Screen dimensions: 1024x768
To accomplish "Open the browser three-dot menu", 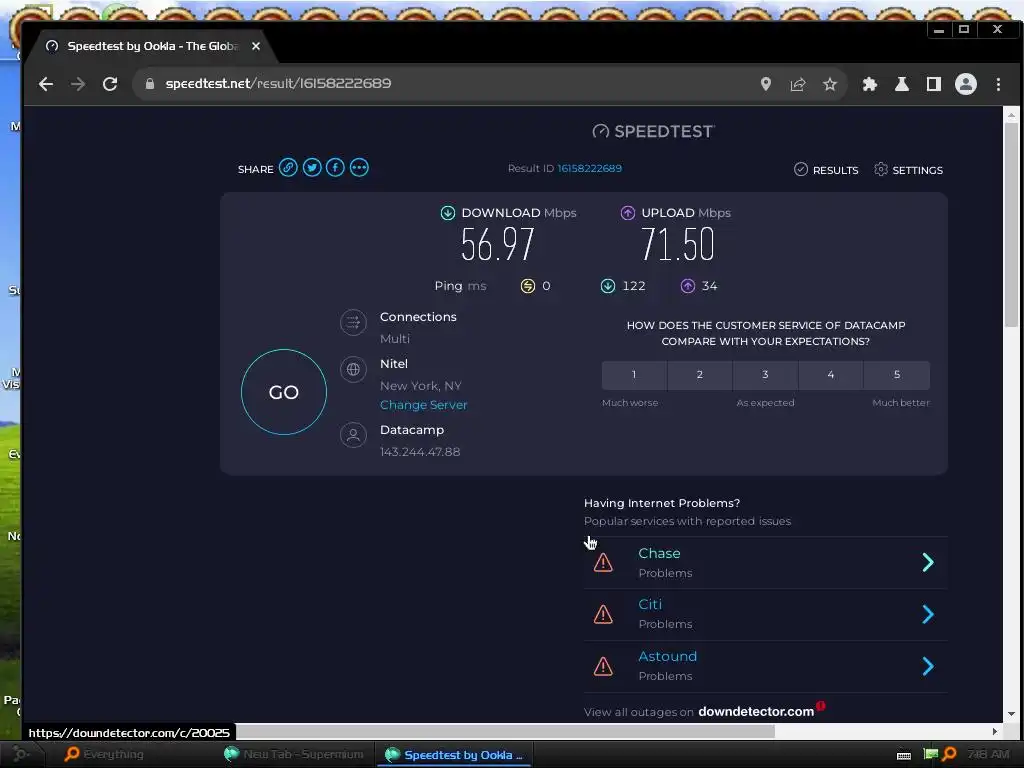I will click(998, 84).
